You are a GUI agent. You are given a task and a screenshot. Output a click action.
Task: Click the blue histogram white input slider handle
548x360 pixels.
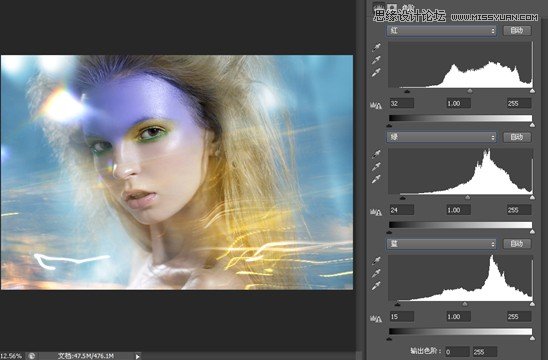pyautogui.click(x=532, y=304)
